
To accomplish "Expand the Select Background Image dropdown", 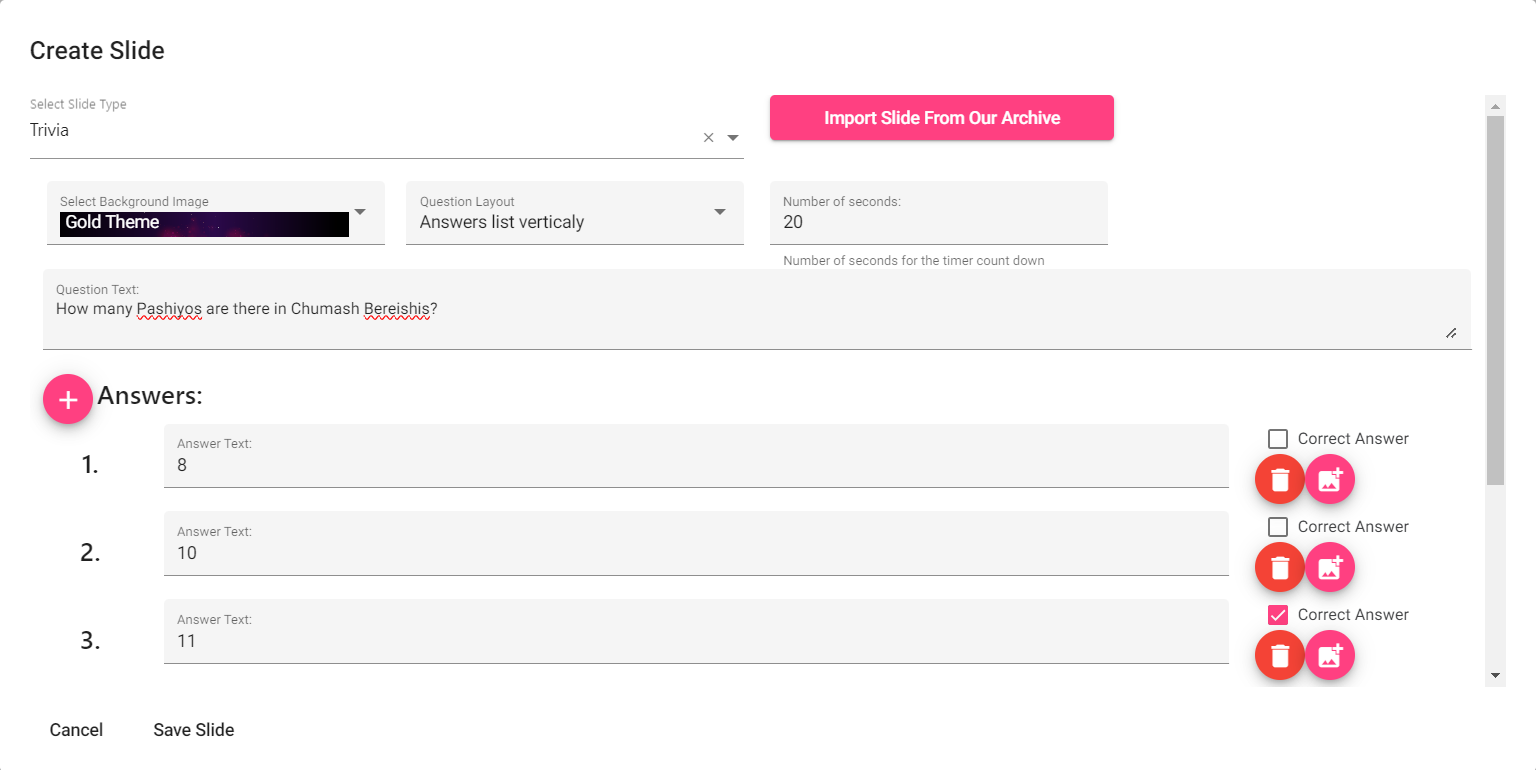I will tap(361, 212).
